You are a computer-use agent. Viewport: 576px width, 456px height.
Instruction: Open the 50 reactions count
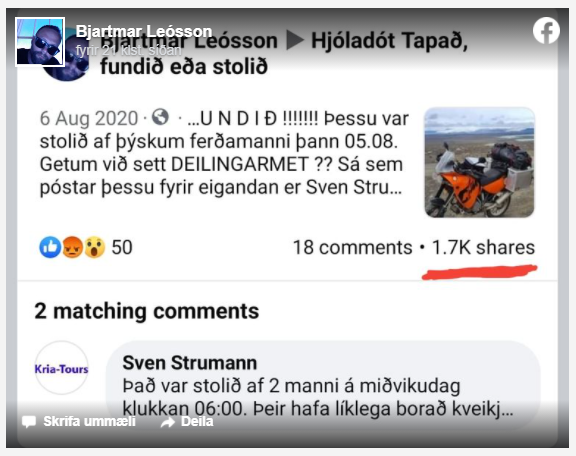(x=122, y=247)
